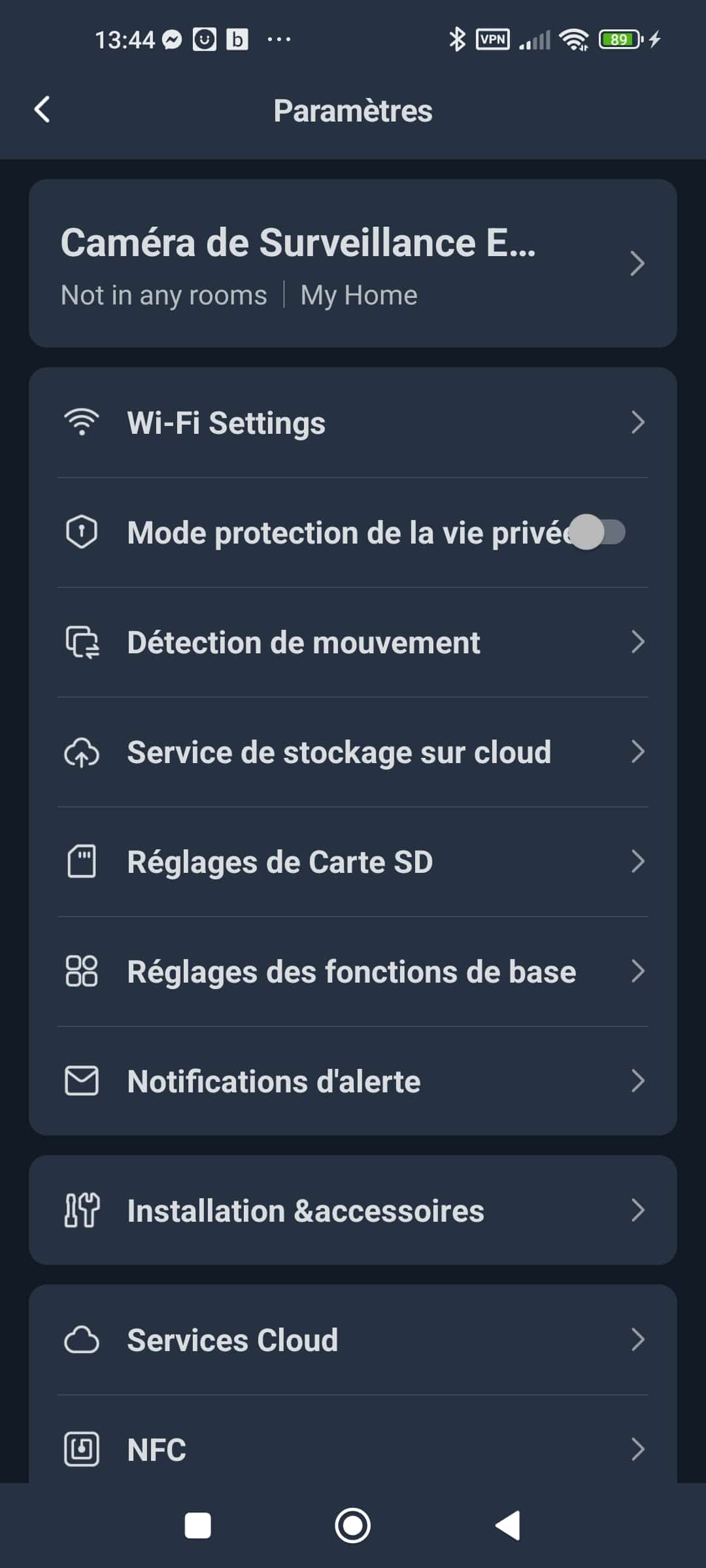706x1568 pixels.
Task: Expand the camera name card chevron
Action: coord(637,263)
